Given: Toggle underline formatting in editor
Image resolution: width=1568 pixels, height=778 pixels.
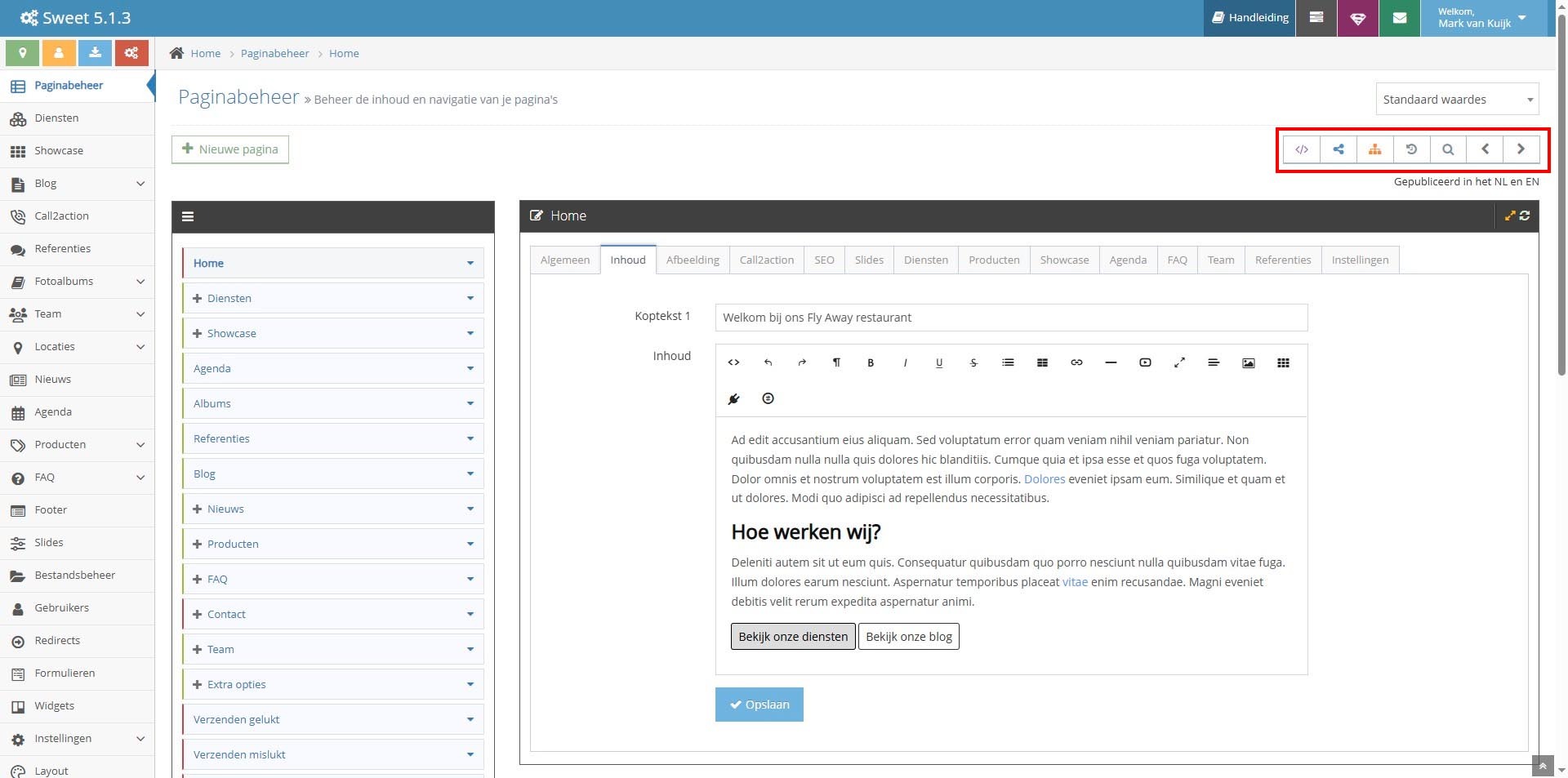Looking at the screenshot, I should pos(939,362).
